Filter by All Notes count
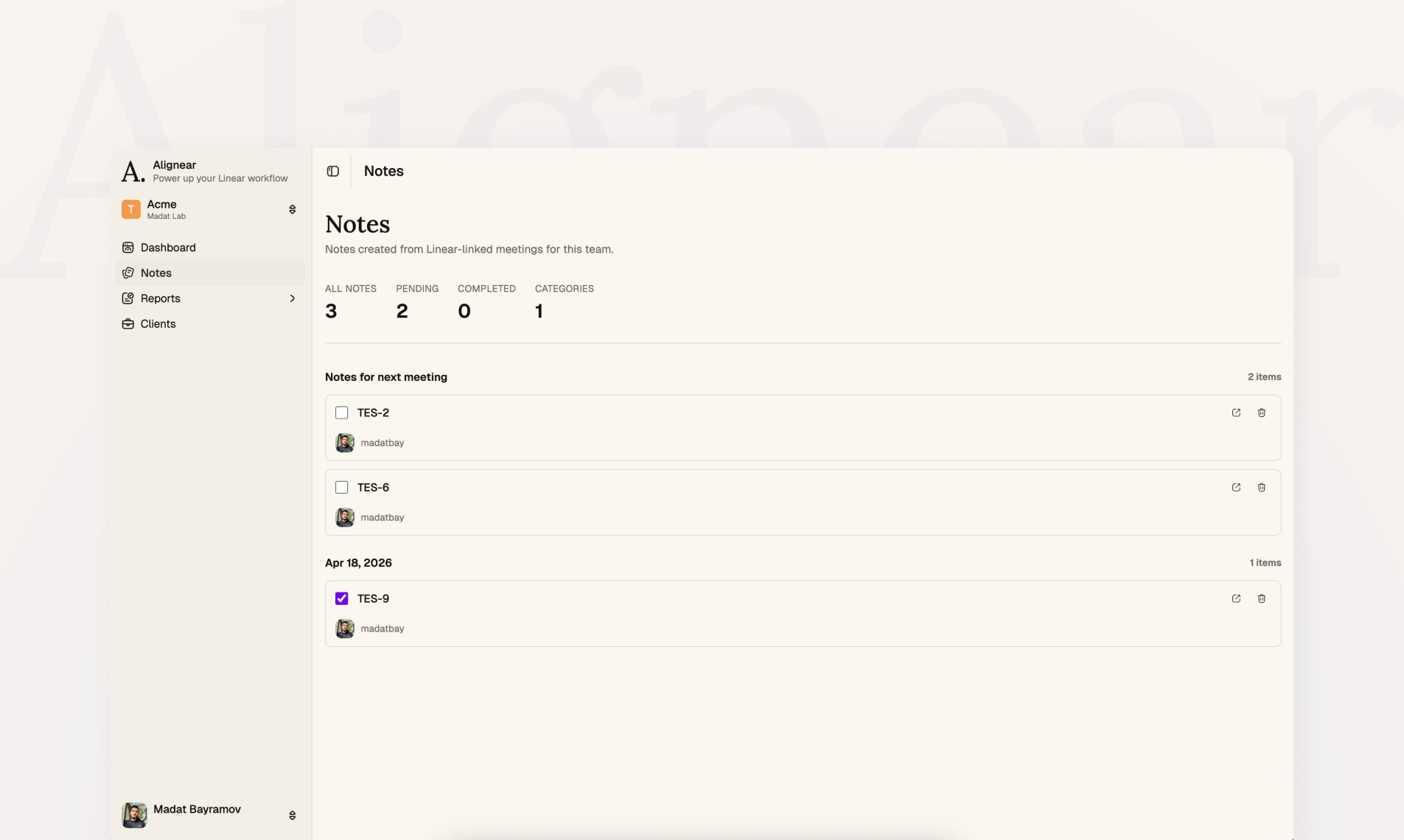Screen dimensions: 1404x840 point(351,302)
